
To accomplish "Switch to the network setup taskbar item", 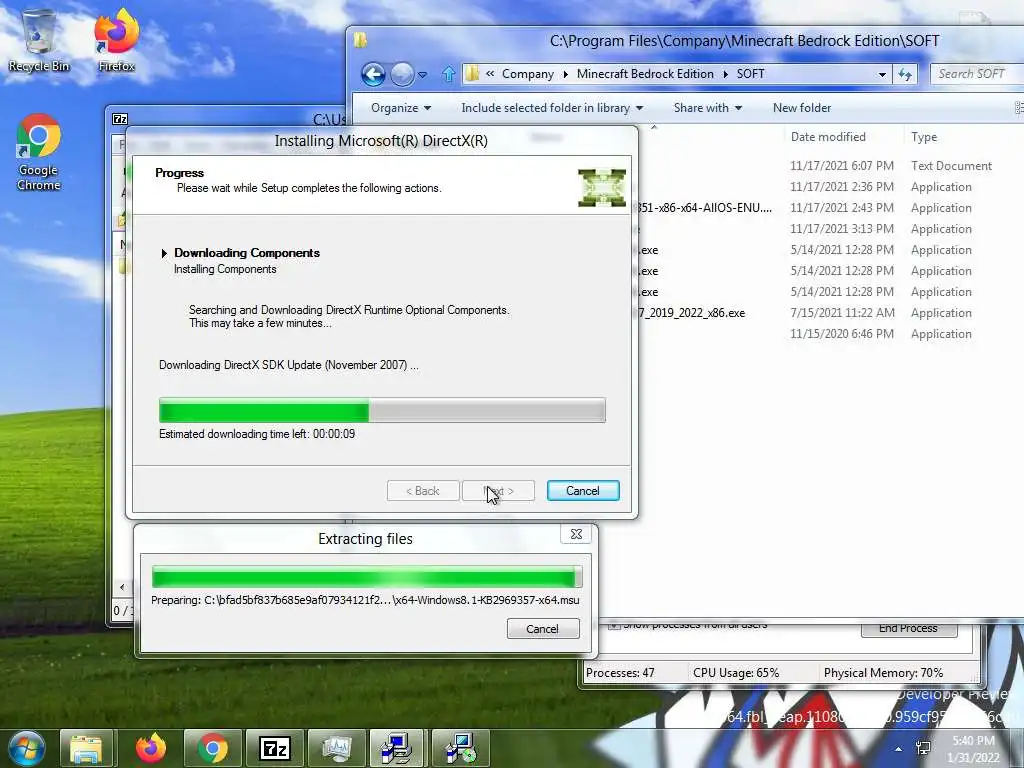I will [398, 748].
